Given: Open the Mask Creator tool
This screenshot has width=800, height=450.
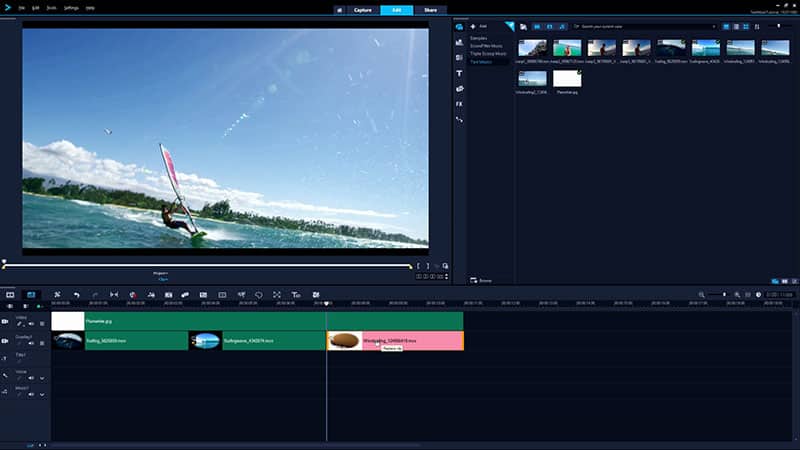Looking at the screenshot, I should point(259,295).
